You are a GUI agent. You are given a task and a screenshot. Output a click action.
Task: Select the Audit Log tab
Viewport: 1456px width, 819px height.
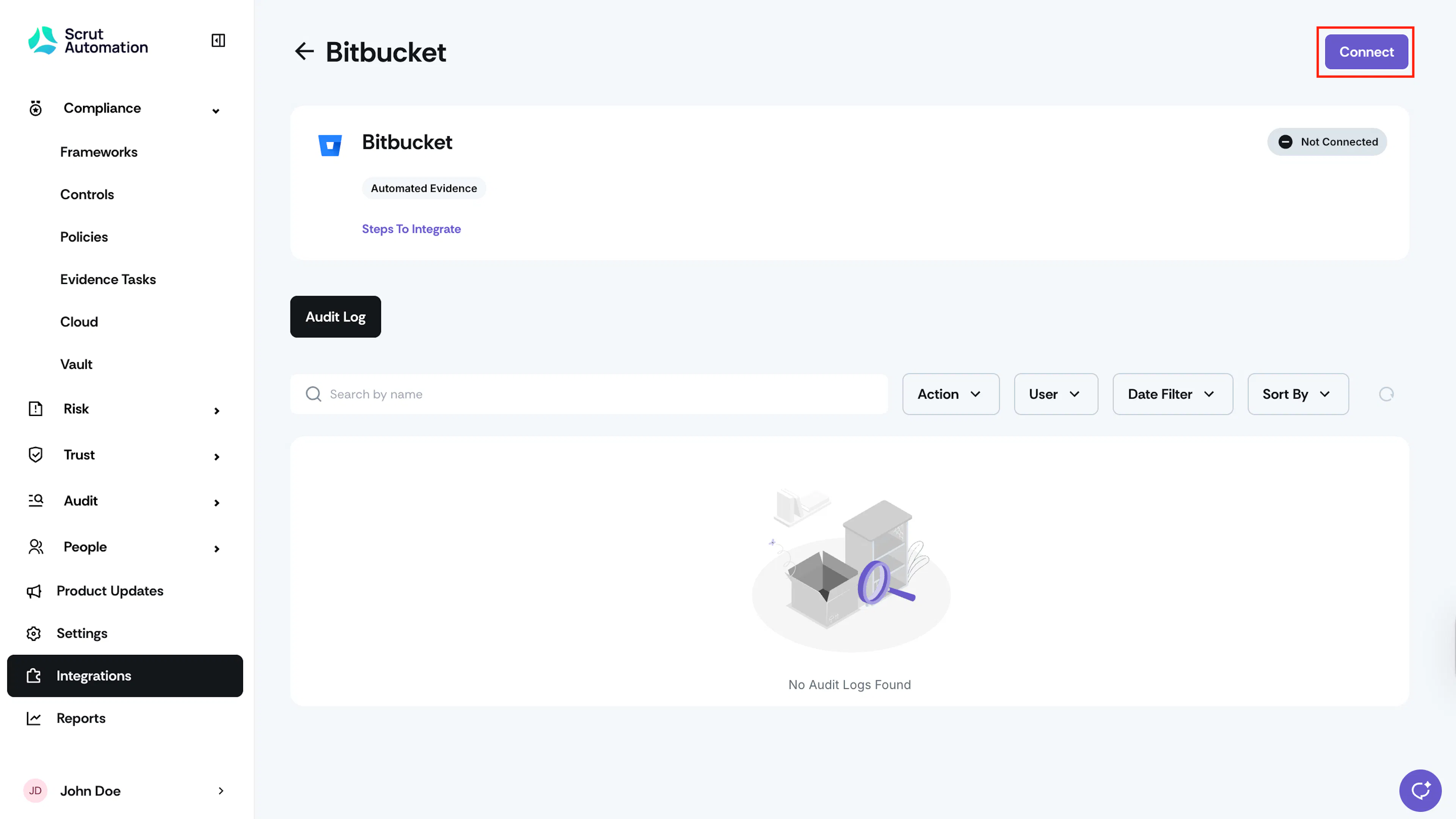[x=335, y=317]
